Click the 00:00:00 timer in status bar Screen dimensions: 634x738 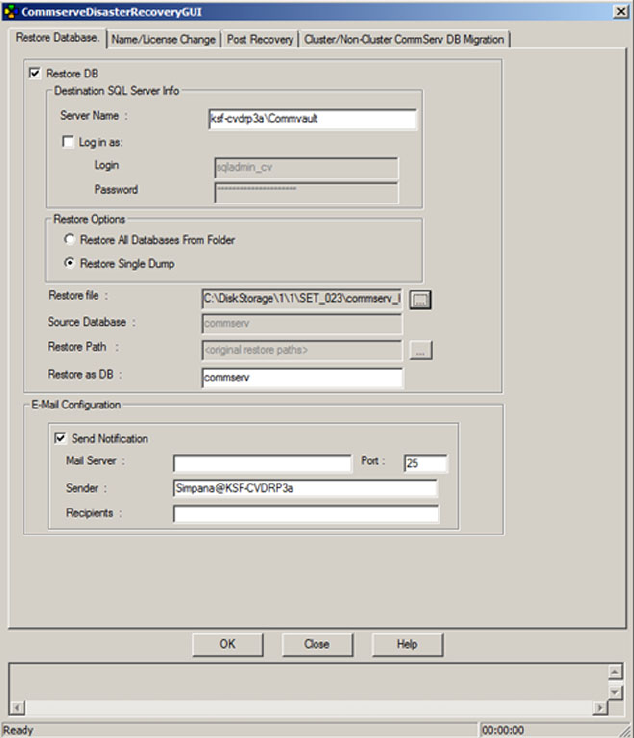(503, 730)
